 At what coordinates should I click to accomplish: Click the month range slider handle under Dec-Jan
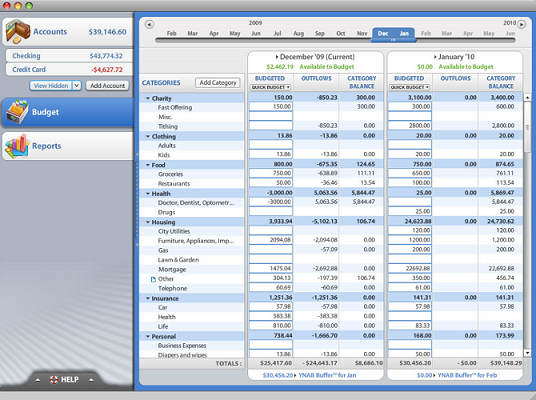[x=393, y=40]
